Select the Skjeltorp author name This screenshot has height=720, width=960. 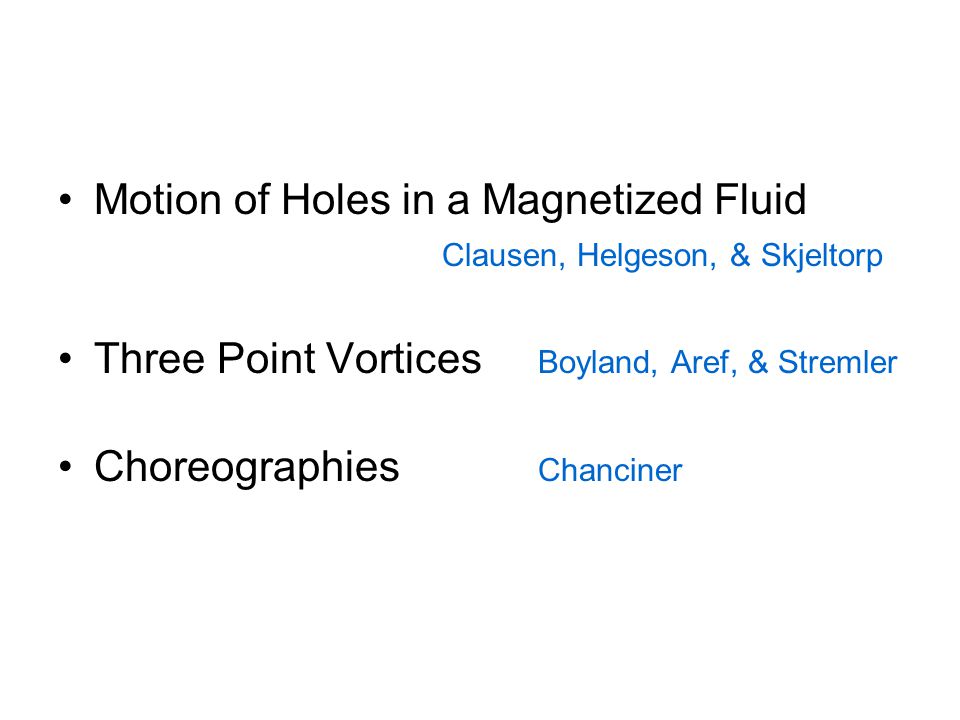pyautogui.click(x=822, y=256)
